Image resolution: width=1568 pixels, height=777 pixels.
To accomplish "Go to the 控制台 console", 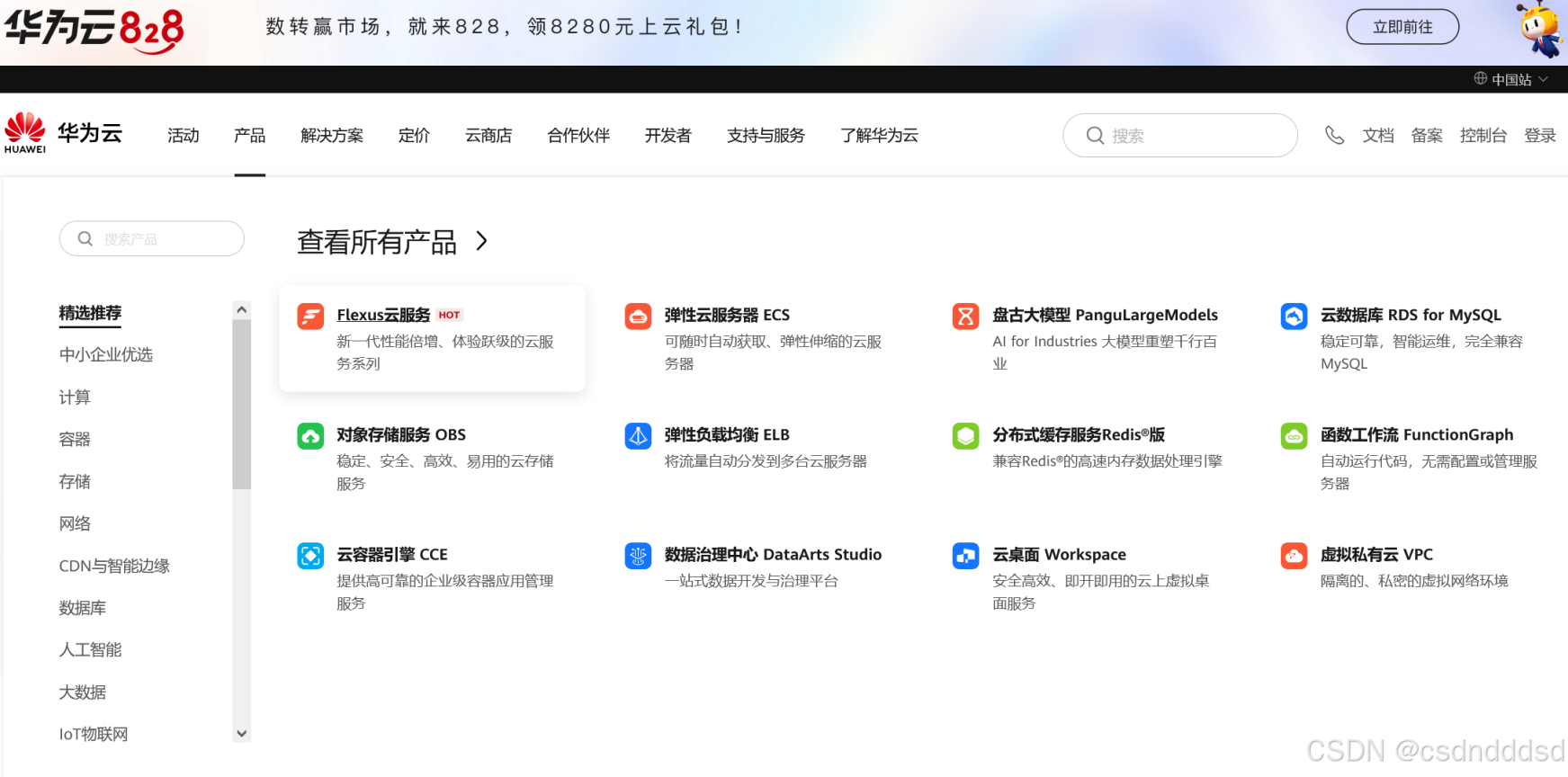I will point(1483,136).
